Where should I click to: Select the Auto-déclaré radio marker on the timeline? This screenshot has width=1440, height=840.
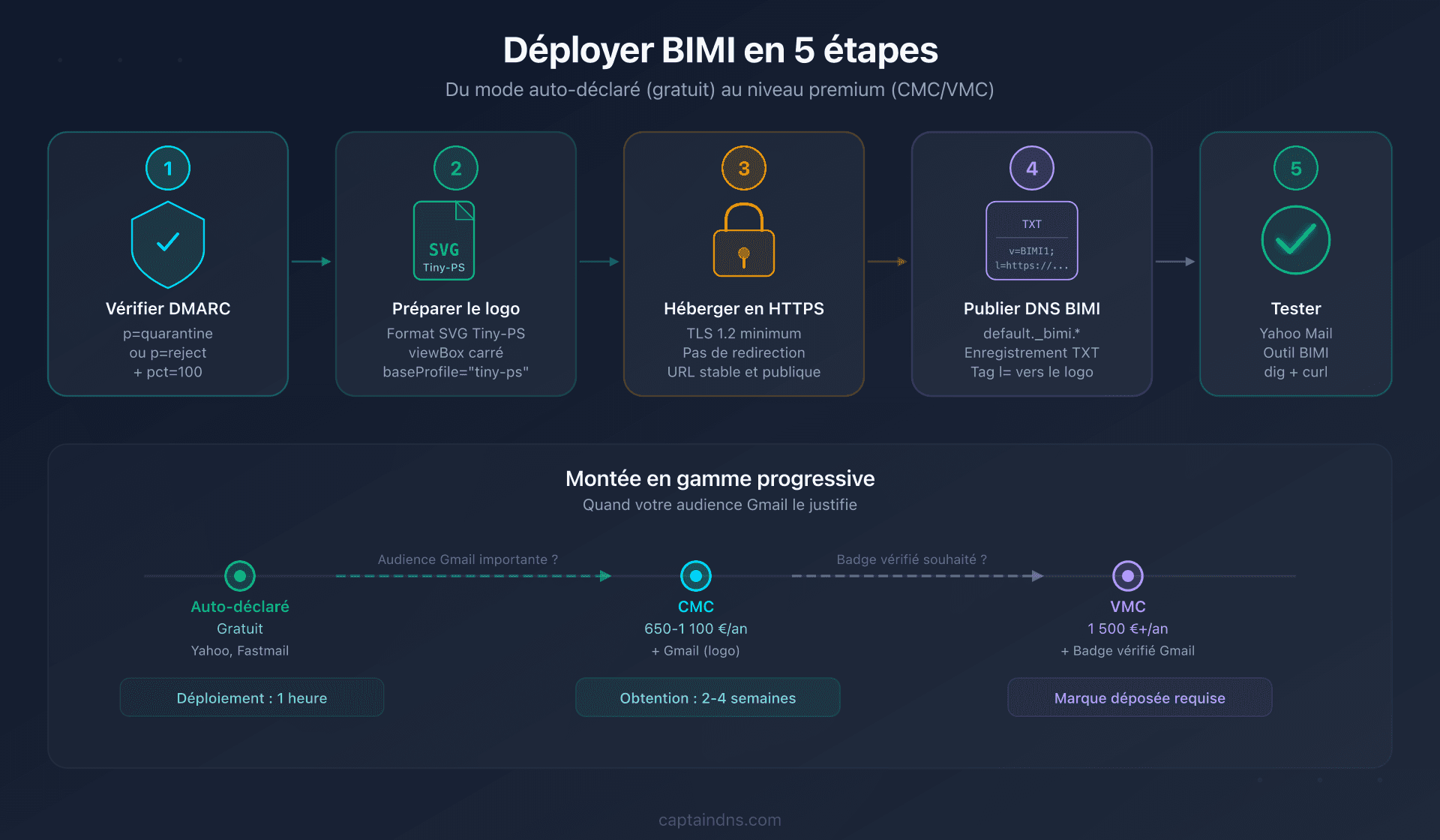pyautogui.click(x=239, y=575)
